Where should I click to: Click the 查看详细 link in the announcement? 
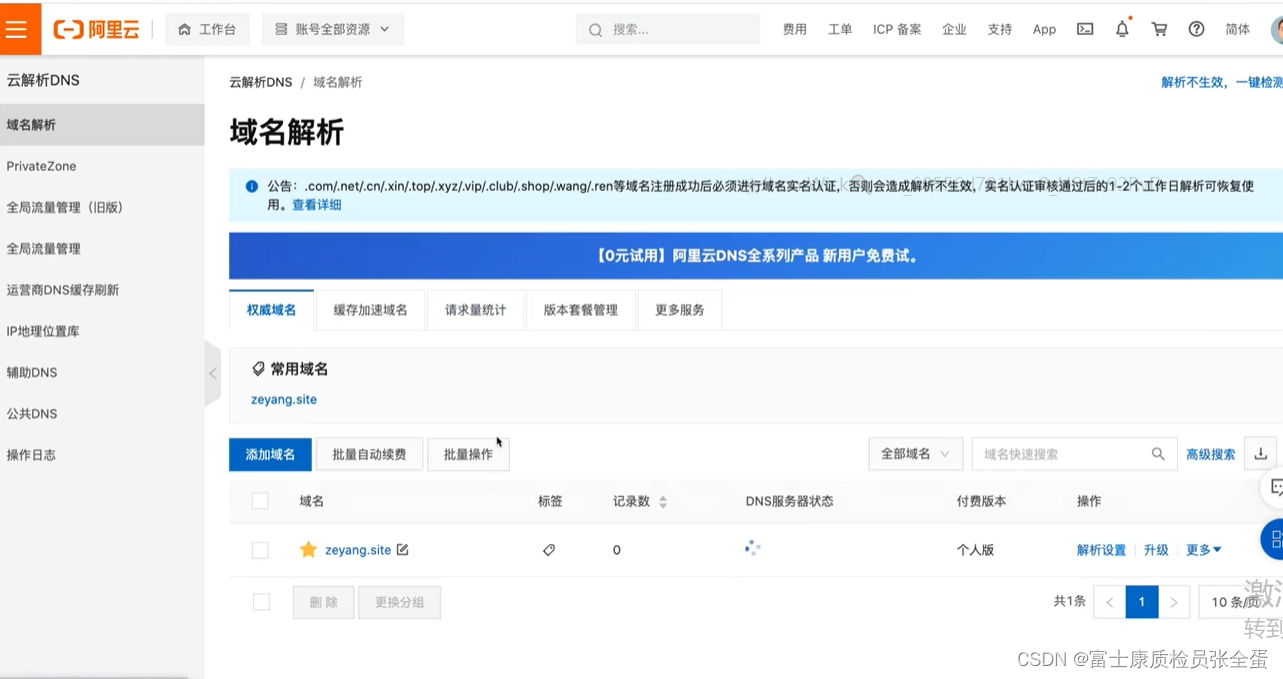pos(316,205)
